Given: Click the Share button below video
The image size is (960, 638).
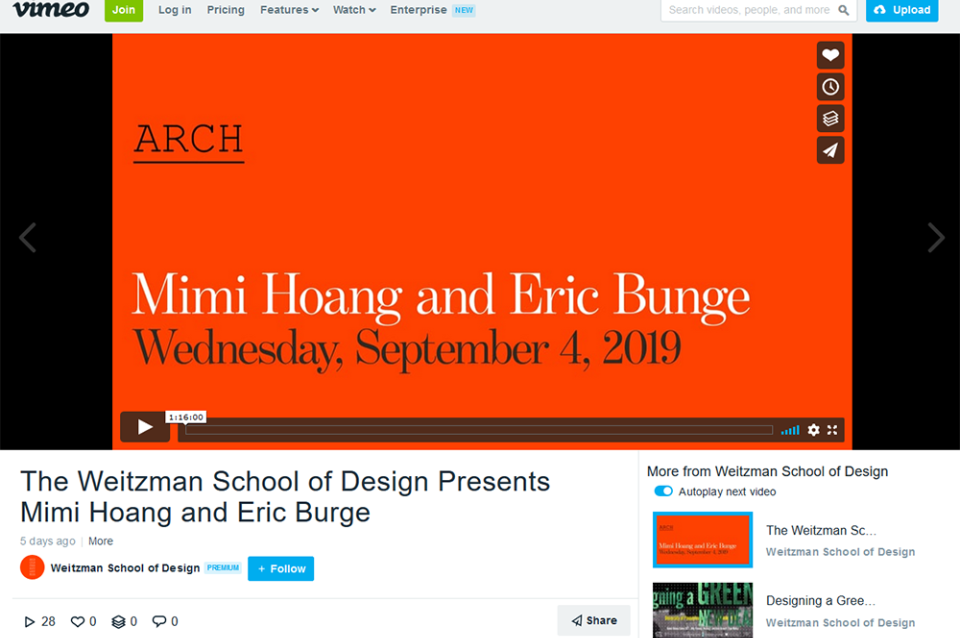Looking at the screenshot, I should point(594,621).
